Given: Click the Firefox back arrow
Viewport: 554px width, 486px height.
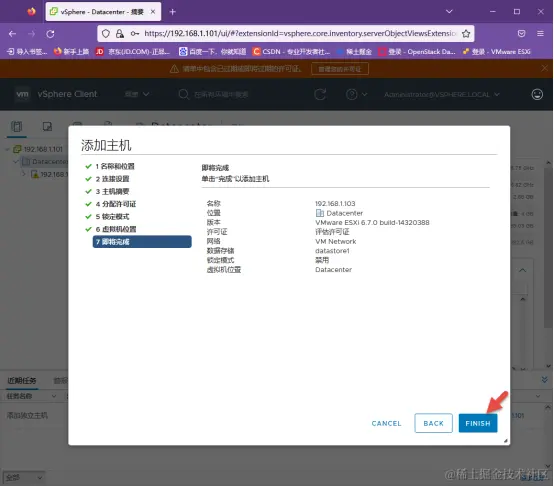Looking at the screenshot, I should click(12, 34).
